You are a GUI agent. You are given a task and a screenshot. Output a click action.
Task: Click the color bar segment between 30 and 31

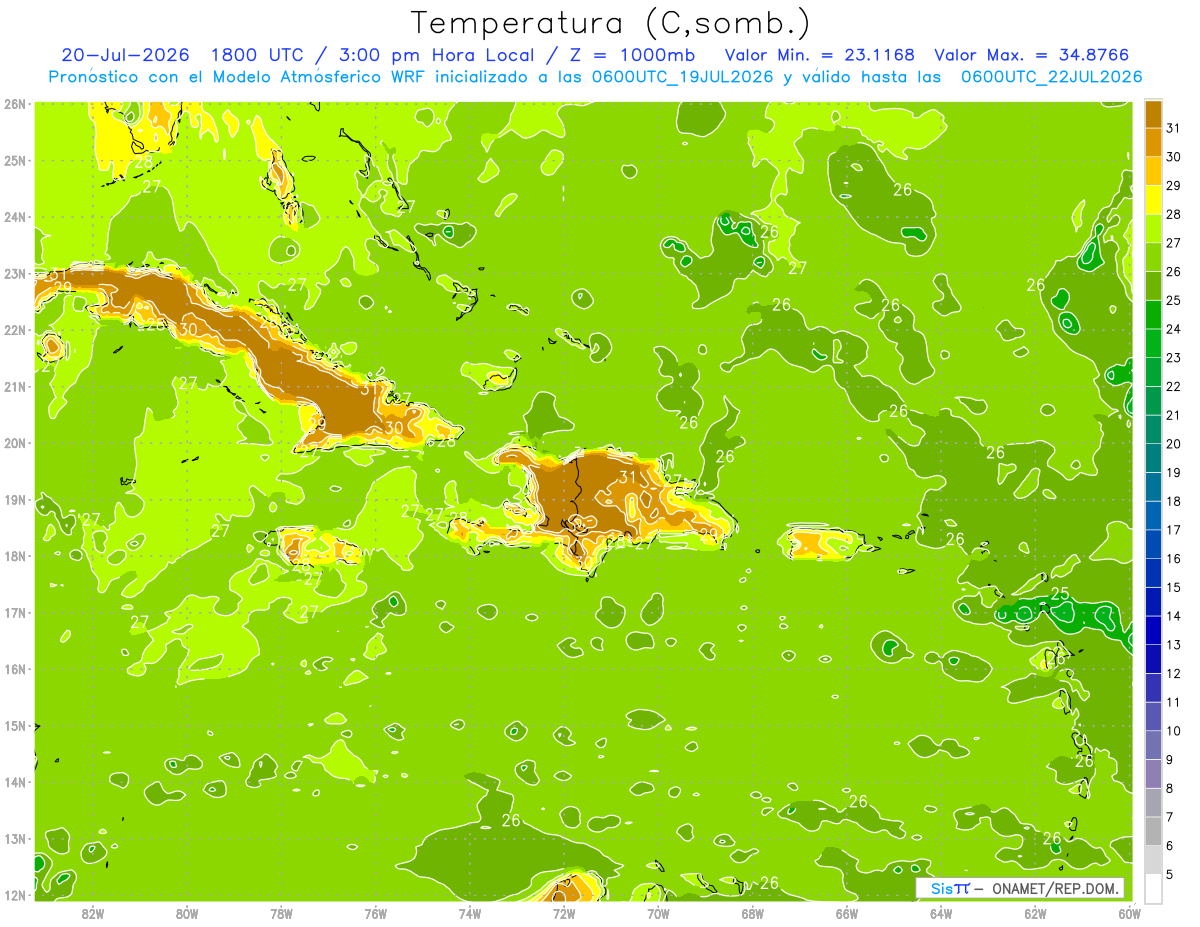tap(1153, 142)
